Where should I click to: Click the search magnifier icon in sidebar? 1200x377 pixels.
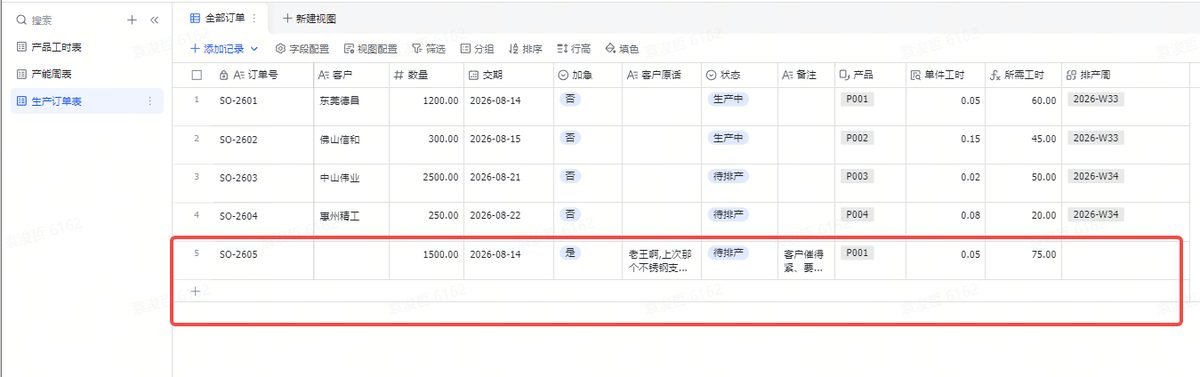[21, 20]
